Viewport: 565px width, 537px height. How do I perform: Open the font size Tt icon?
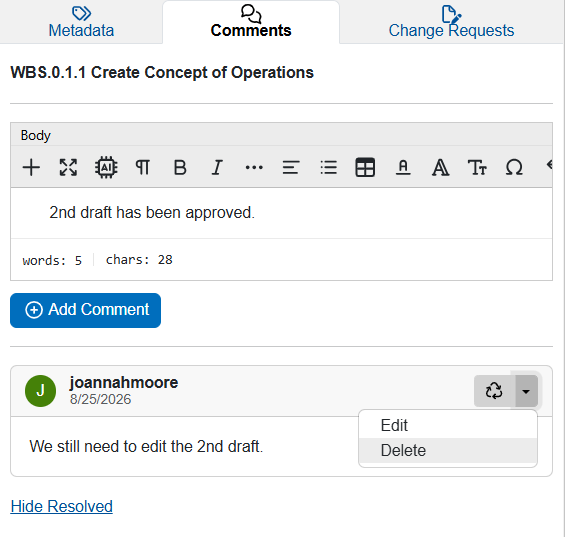[477, 168]
